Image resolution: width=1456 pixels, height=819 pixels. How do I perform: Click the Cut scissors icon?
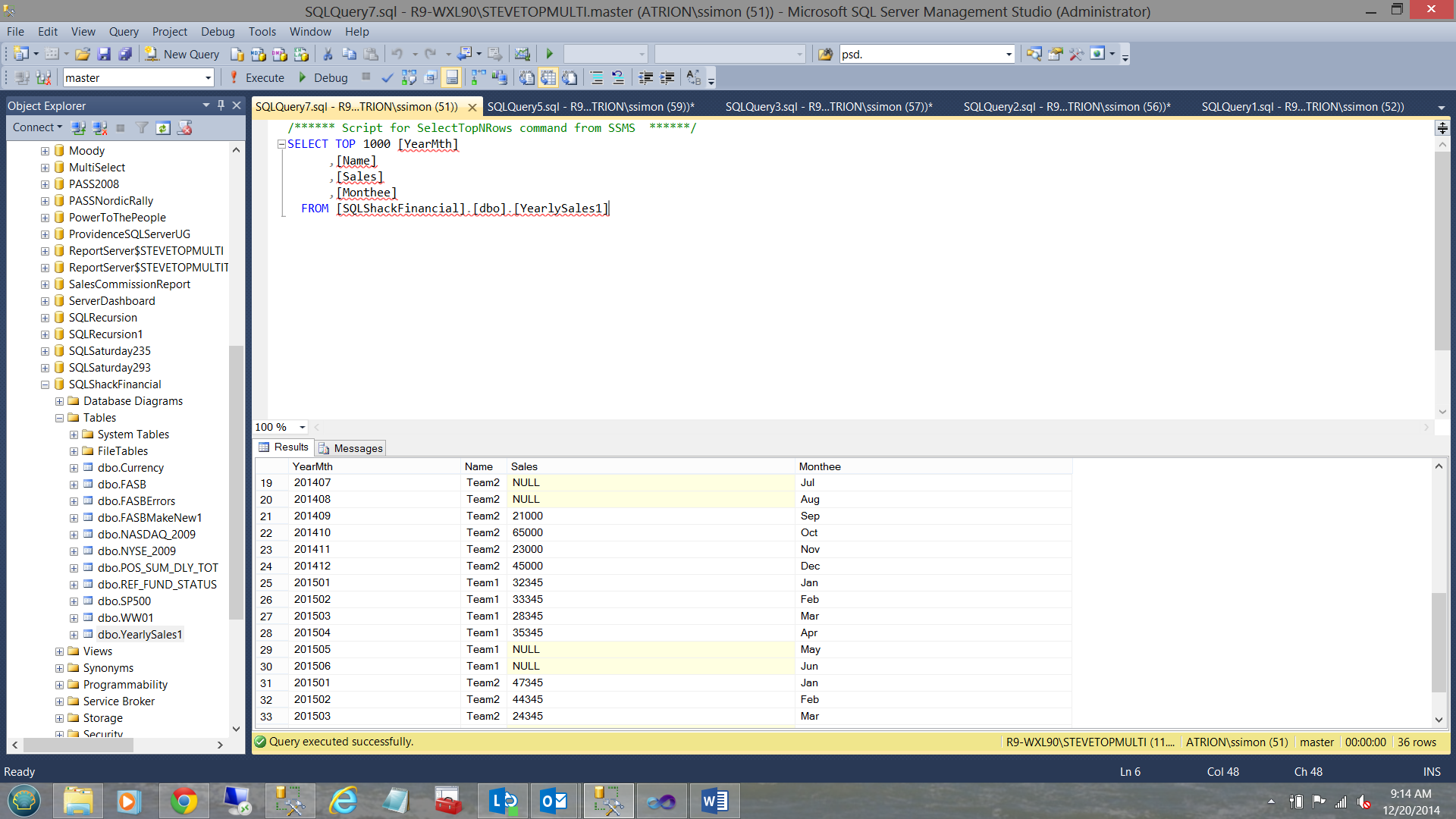coord(328,54)
